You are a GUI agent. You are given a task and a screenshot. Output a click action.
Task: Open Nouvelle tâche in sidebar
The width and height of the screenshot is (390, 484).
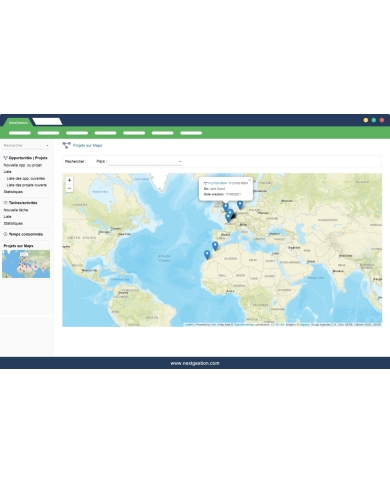(16, 210)
